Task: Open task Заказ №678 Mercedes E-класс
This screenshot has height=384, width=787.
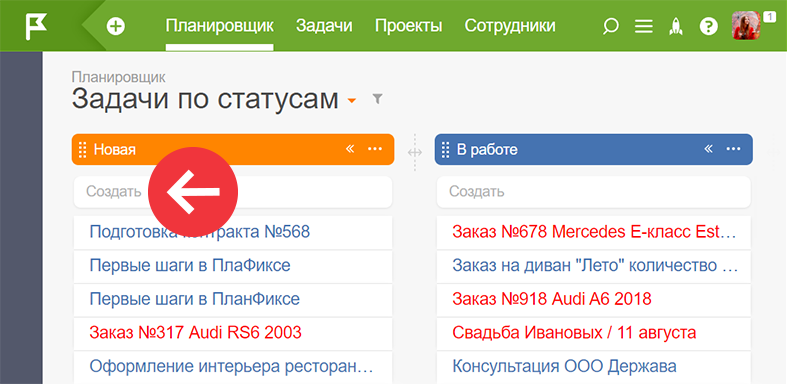Action: pyautogui.click(x=594, y=232)
